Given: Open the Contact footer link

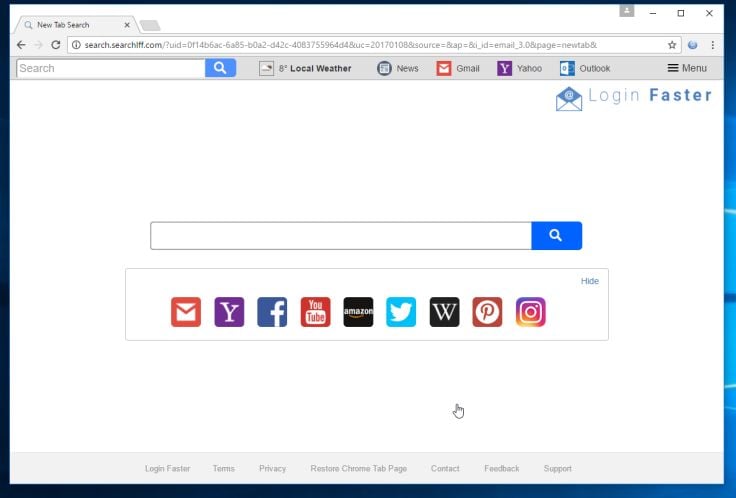Looking at the screenshot, I should (x=445, y=468).
